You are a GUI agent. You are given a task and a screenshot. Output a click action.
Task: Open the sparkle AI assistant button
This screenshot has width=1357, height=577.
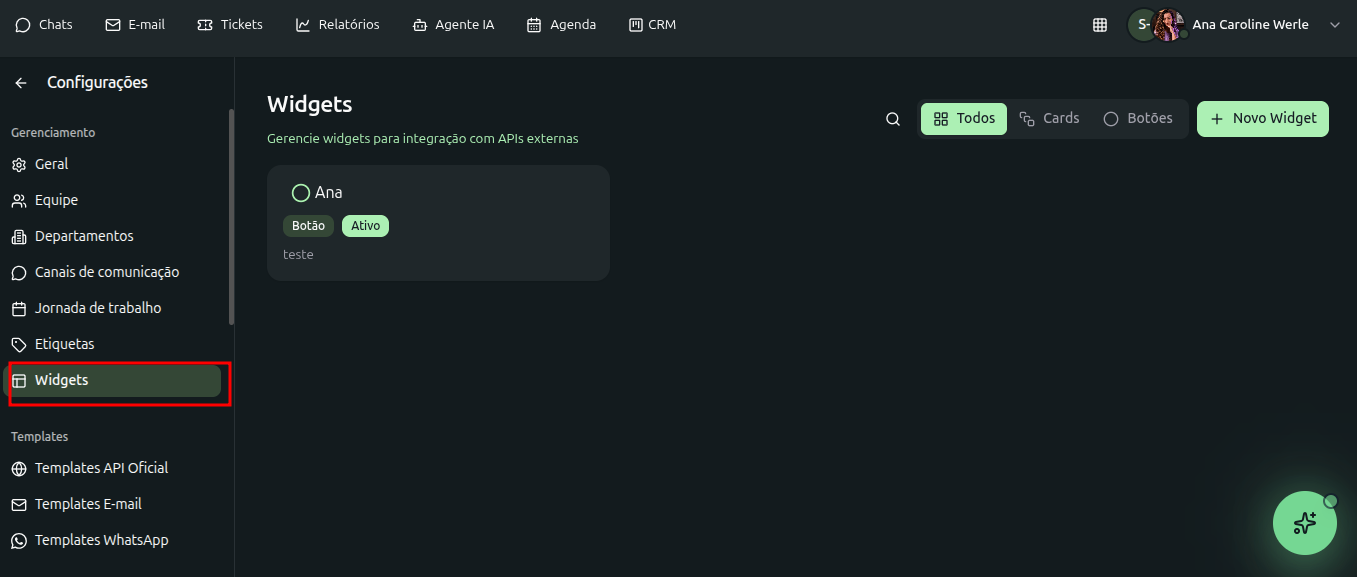click(1304, 523)
